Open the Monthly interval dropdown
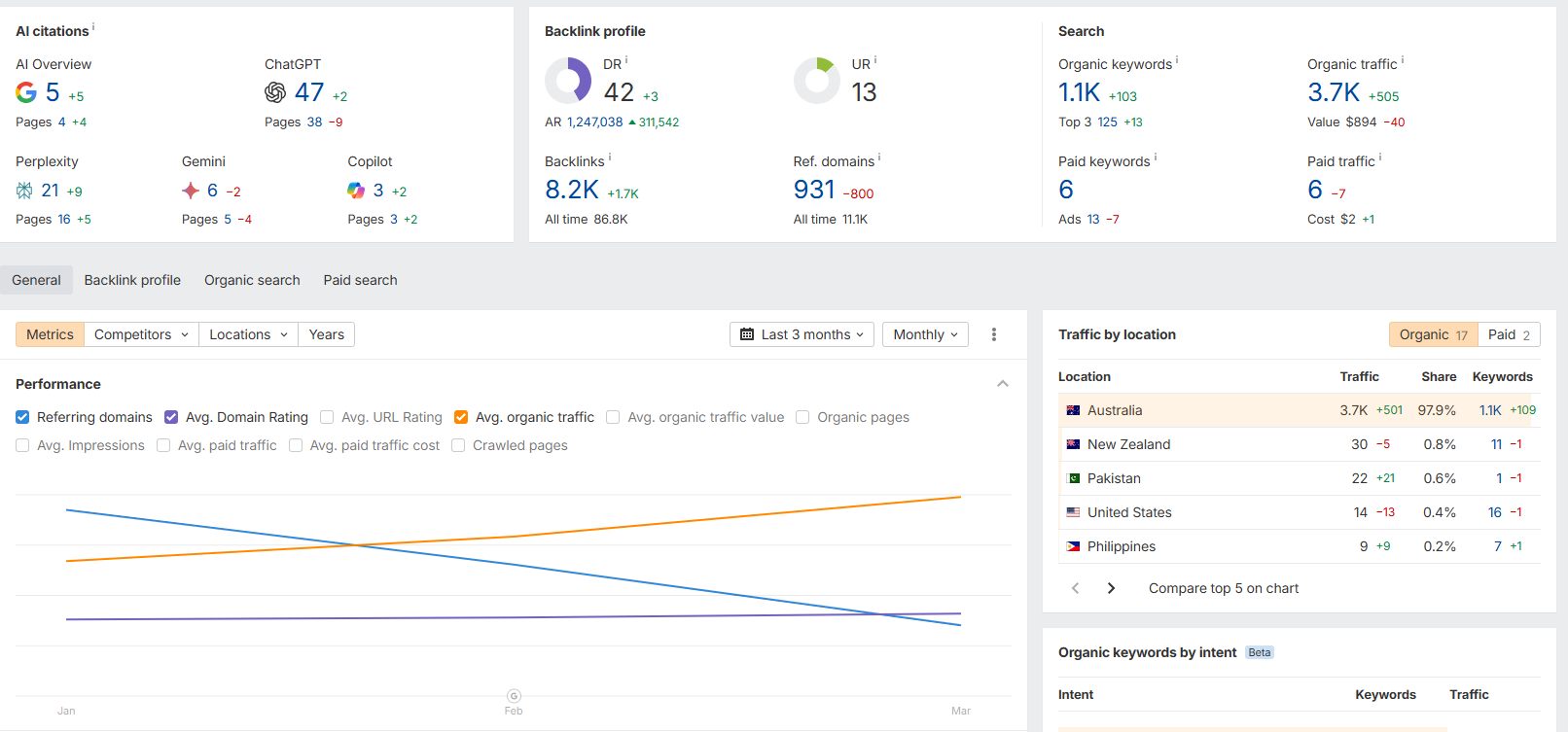The width and height of the screenshot is (1568, 732). point(925,334)
